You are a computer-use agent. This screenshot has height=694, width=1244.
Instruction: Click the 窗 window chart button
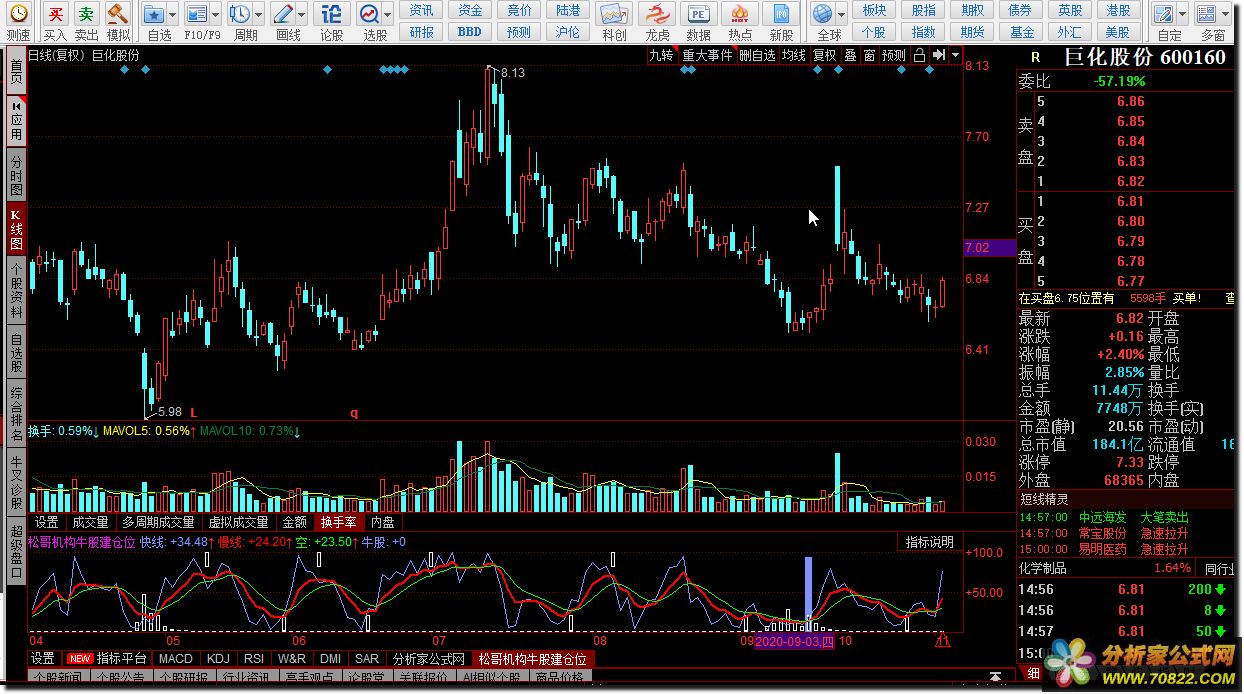869,55
